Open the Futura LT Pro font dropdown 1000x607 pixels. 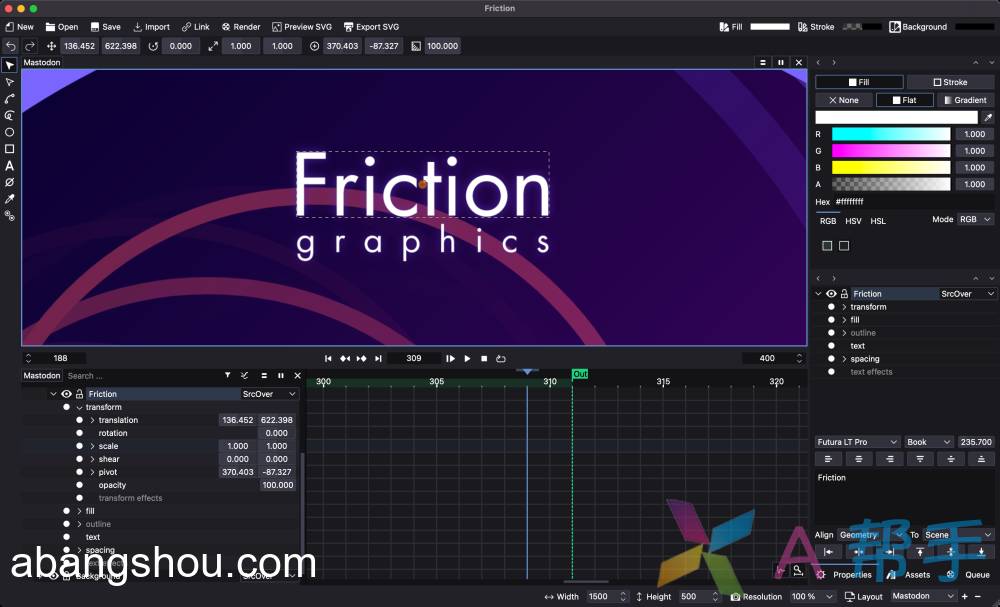coord(857,441)
